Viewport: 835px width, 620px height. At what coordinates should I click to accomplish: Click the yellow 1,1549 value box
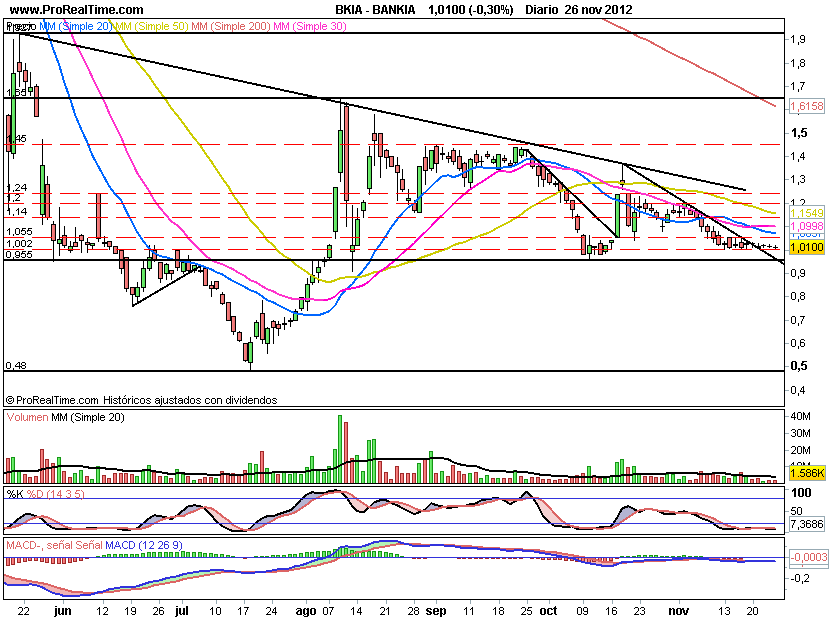(806, 213)
